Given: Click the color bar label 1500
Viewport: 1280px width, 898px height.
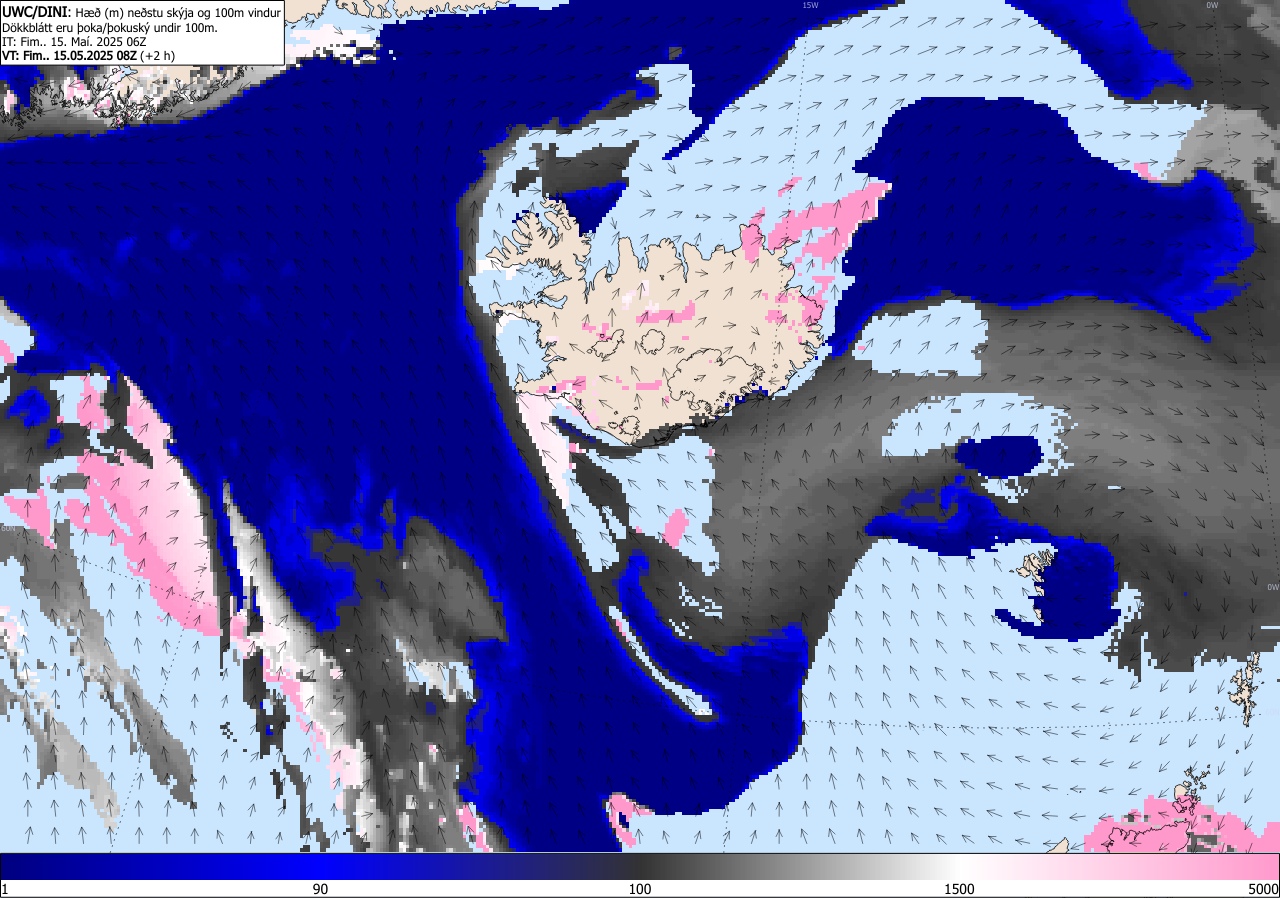Looking at the screenshot, I should (960, 889).
